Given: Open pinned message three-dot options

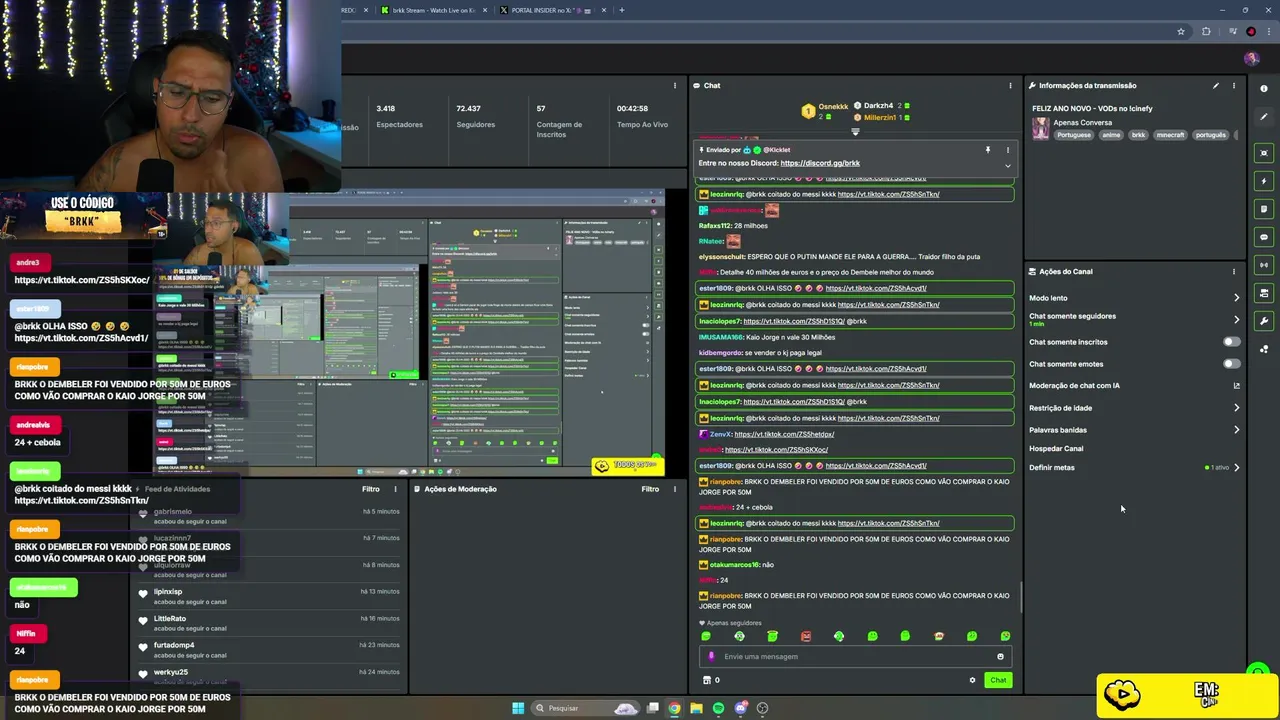Looking at the screenshot, I should [1007, 150].
